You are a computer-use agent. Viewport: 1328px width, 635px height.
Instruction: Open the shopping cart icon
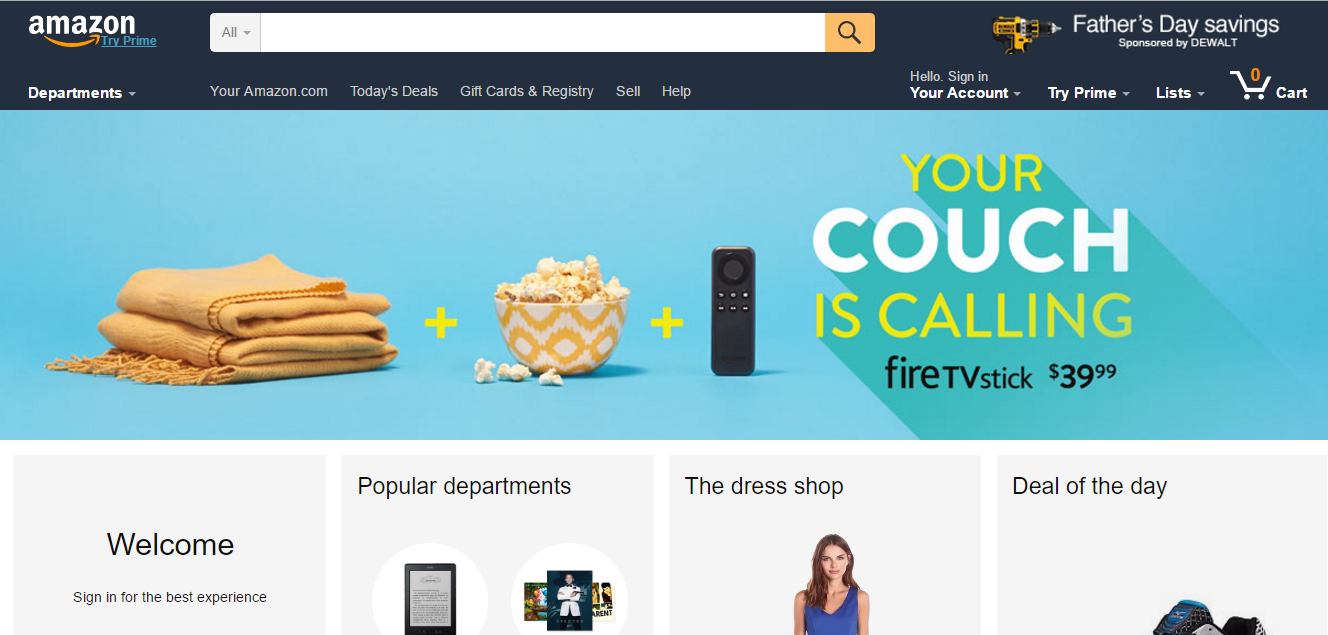(x=1249, y=85)
